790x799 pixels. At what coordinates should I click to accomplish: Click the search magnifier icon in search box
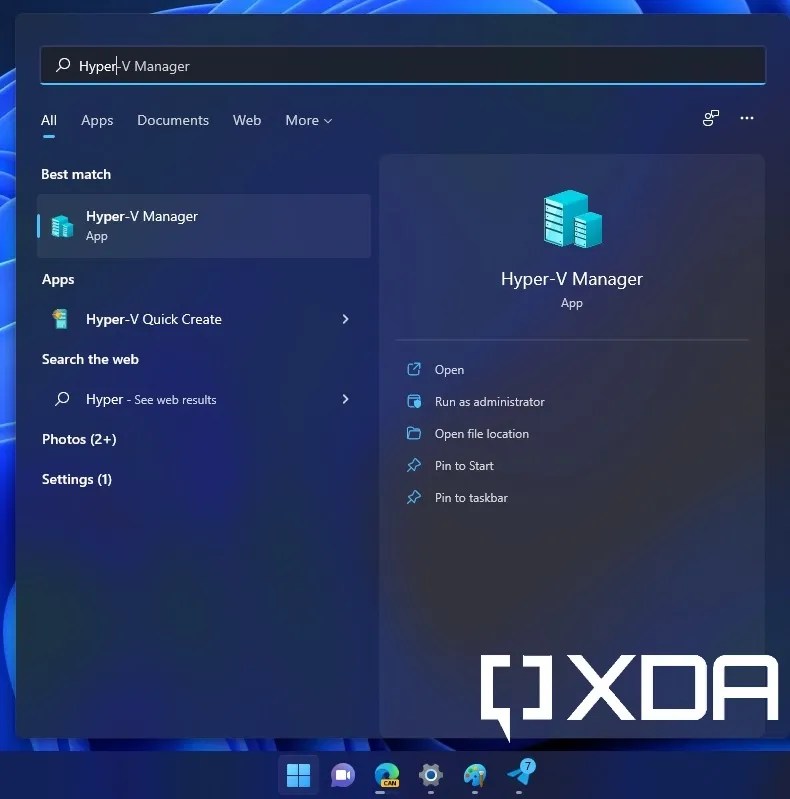[63, 65]
